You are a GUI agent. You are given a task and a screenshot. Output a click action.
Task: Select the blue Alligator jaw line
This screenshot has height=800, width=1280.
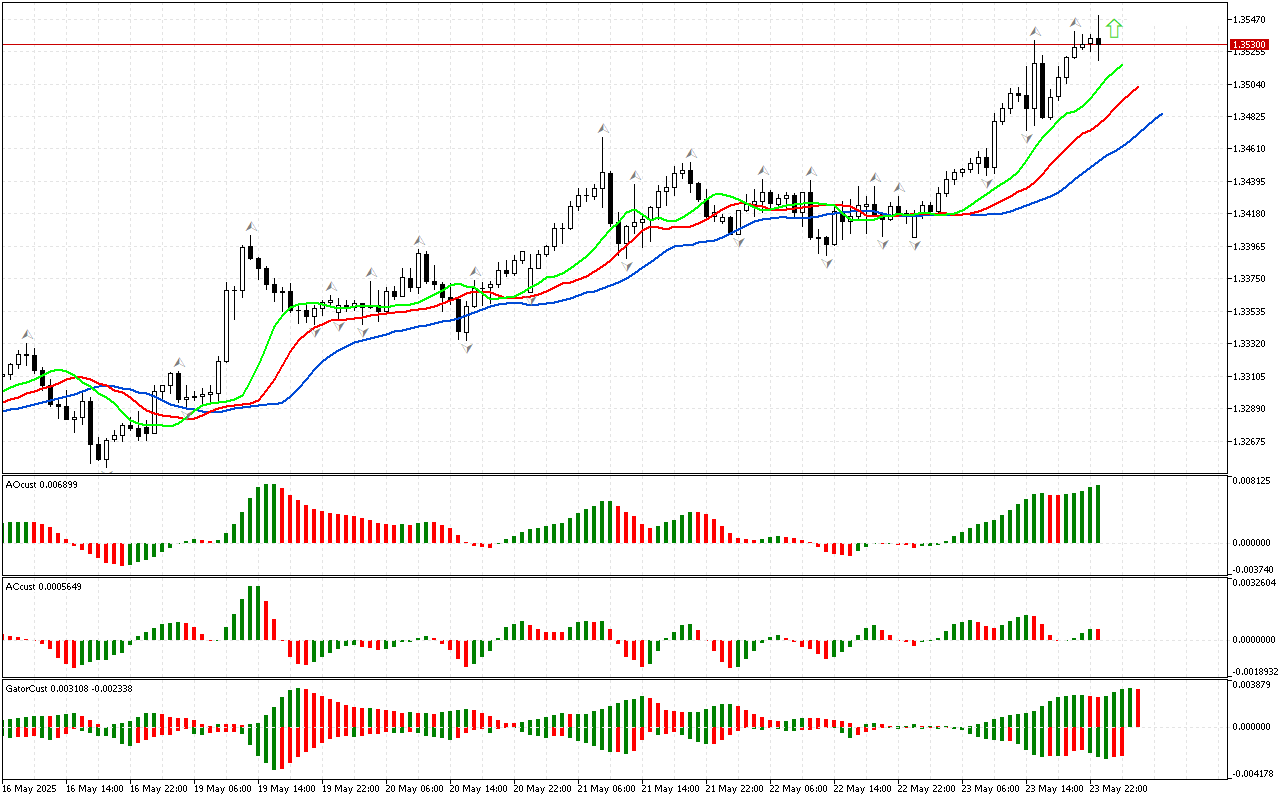coord(1130,137)
